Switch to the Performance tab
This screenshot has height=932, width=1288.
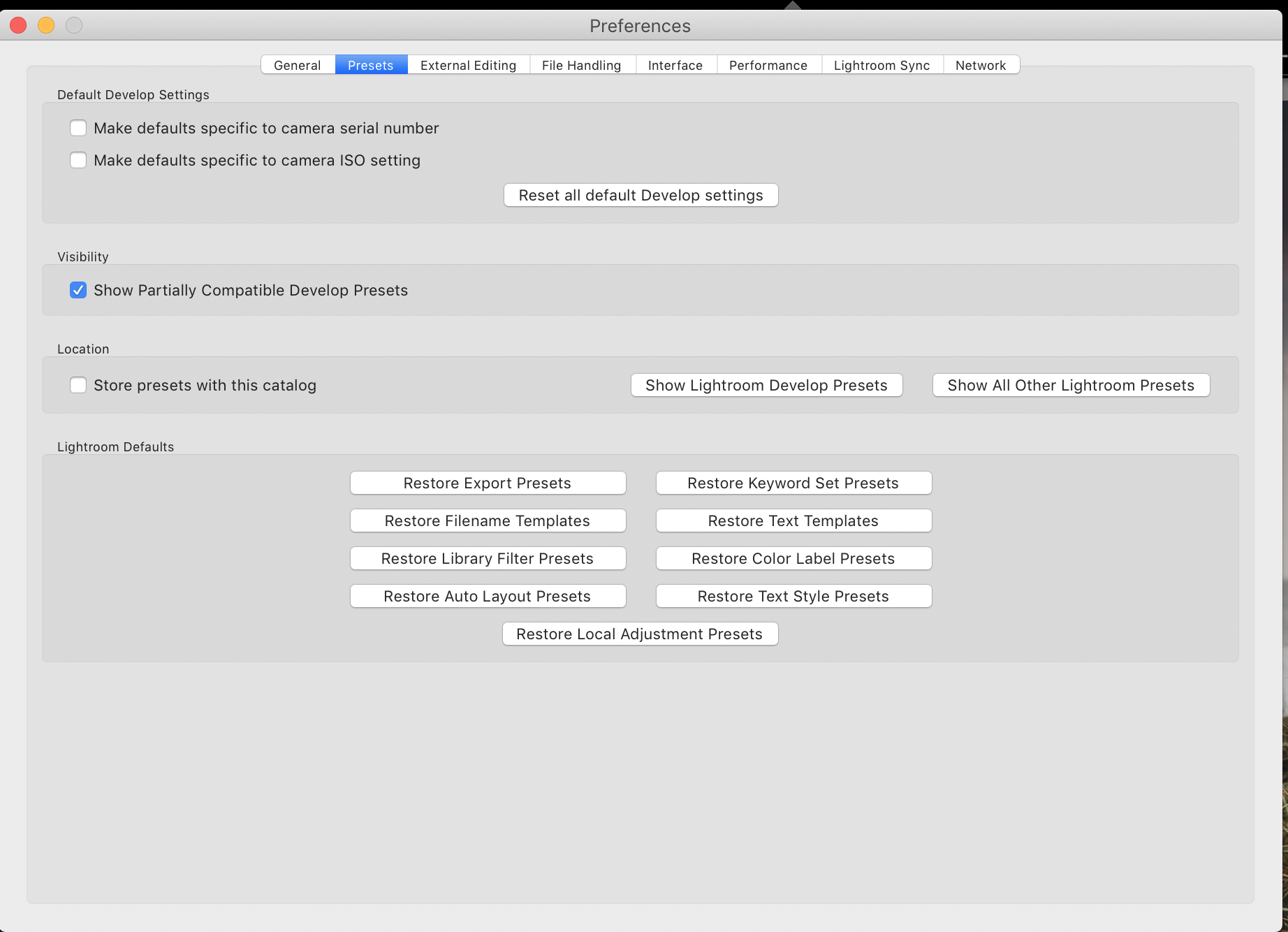coord(769,65)
